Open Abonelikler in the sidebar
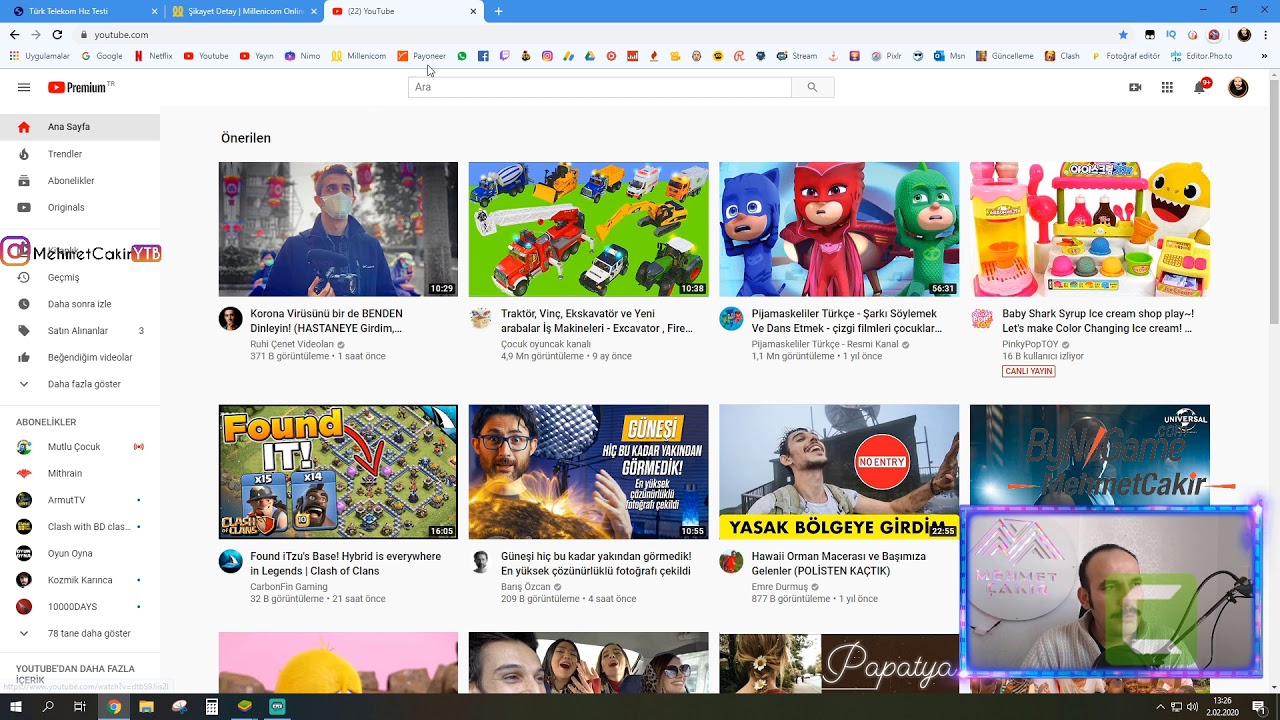This screenshot has height=720, width=1280. pos(80,181)
